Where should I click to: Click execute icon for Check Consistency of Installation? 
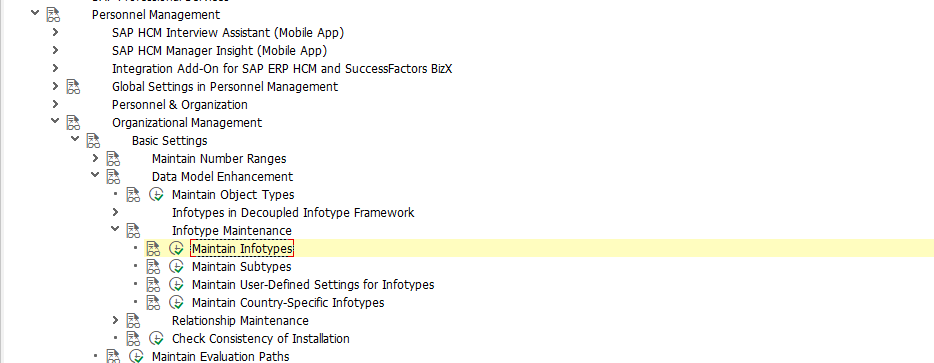click(x=156, y=339)
